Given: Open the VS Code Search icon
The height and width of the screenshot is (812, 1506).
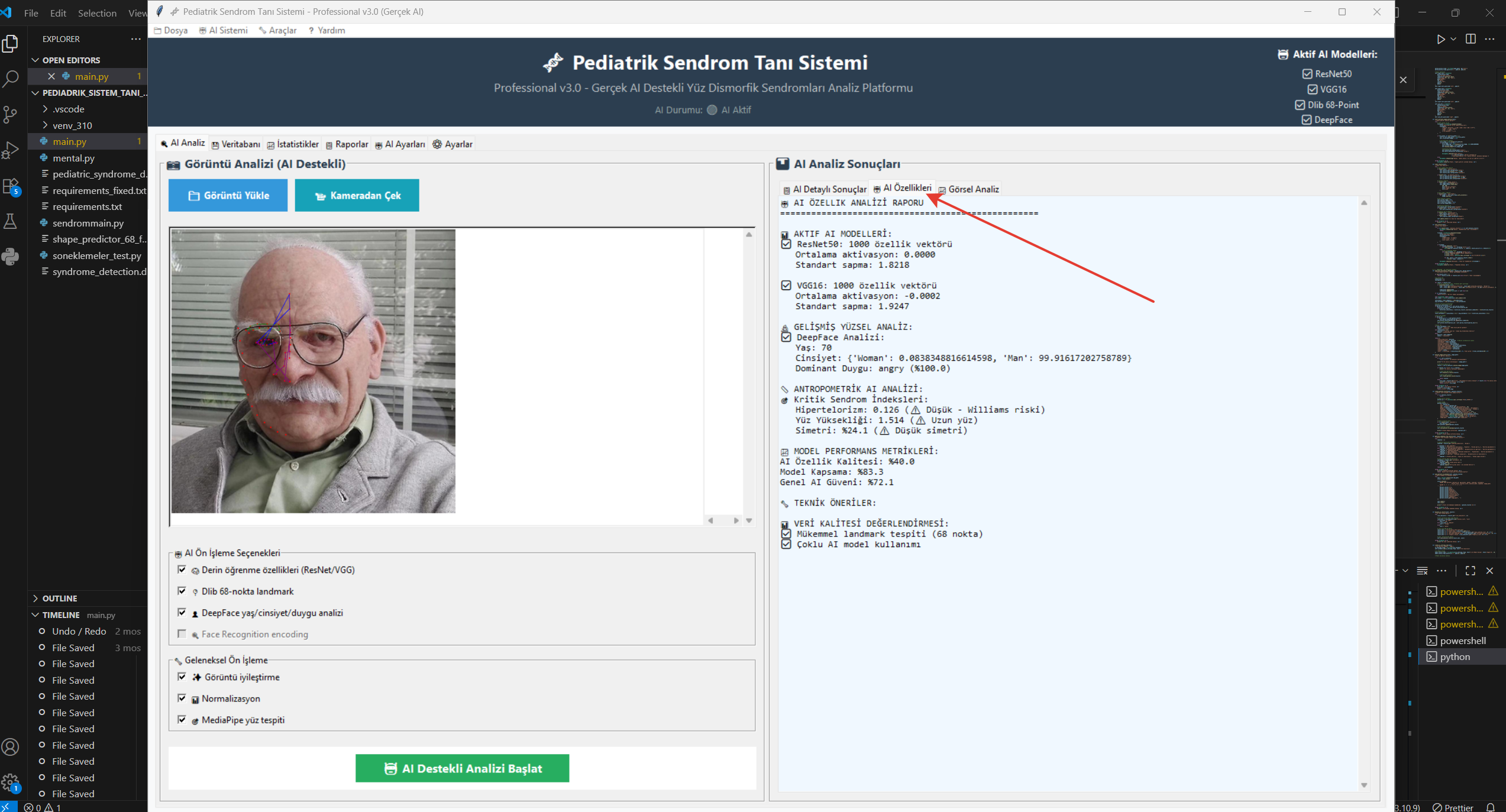Looking at the screenshot, I should pyautogui.click(x=11, y=79).
